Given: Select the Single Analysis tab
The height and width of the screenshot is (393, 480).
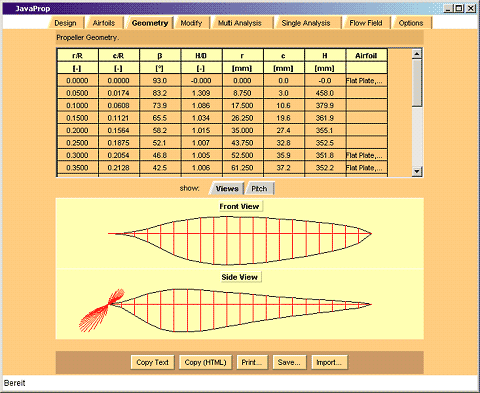Looking at the screenshot, I should [306, 23].
